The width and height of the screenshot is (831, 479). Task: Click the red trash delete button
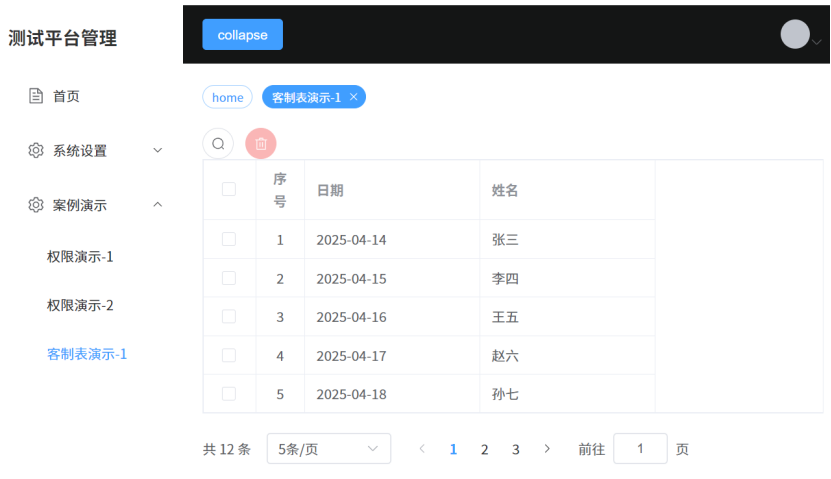click(x=261, y=144)
